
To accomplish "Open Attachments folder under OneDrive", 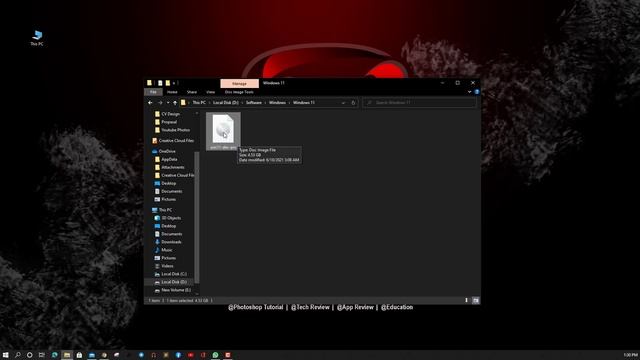I will pos(173,167).
